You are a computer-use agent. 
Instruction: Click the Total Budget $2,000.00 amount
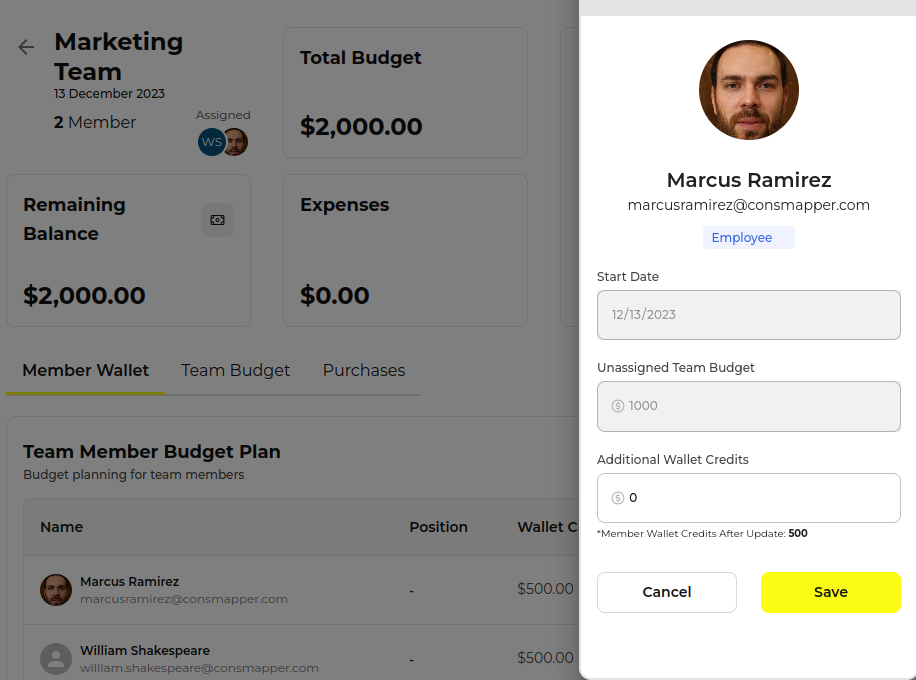click(361, 127)
